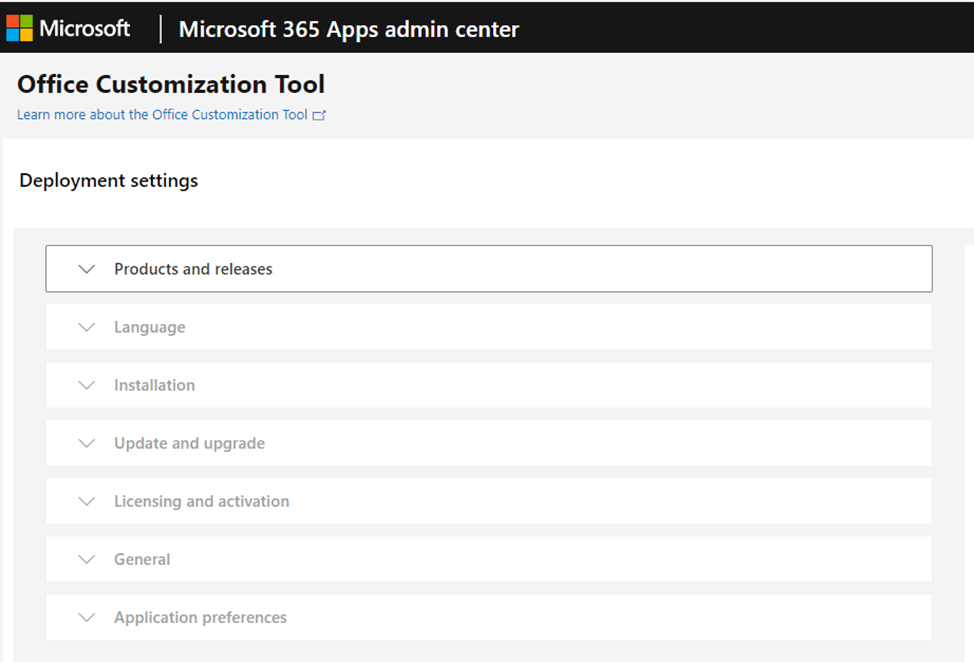
Task: Expand the Licensing and activation chevron
Action: click(87, 501)
